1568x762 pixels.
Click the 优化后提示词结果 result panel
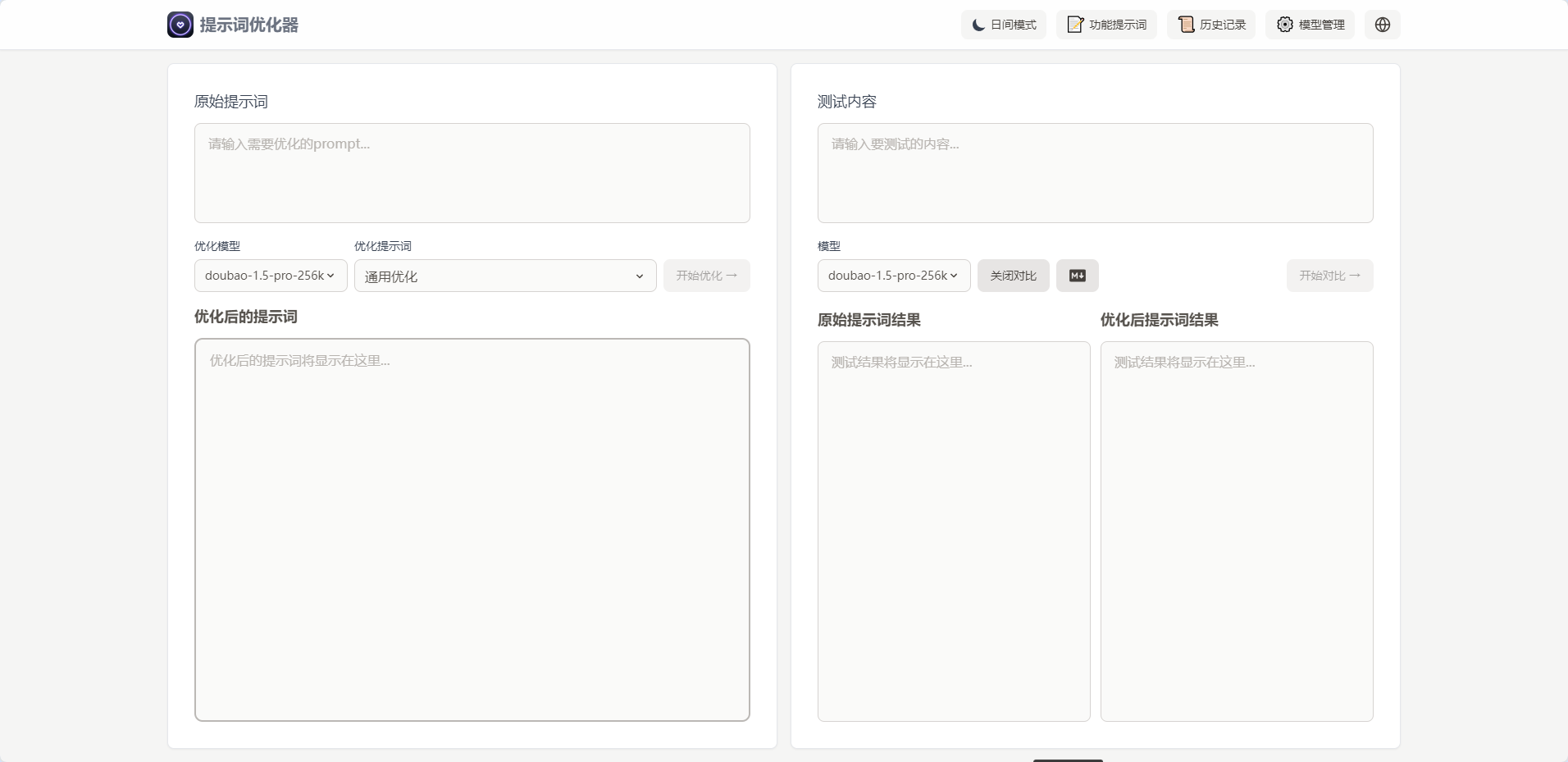click(x=1237, y=532)
